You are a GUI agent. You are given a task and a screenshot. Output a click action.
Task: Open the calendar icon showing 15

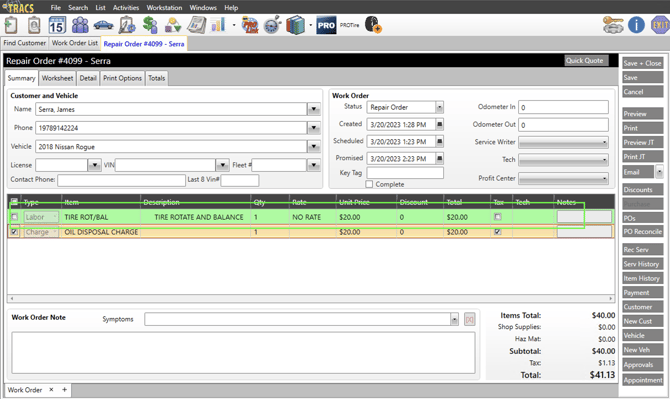tap(57, 25)
